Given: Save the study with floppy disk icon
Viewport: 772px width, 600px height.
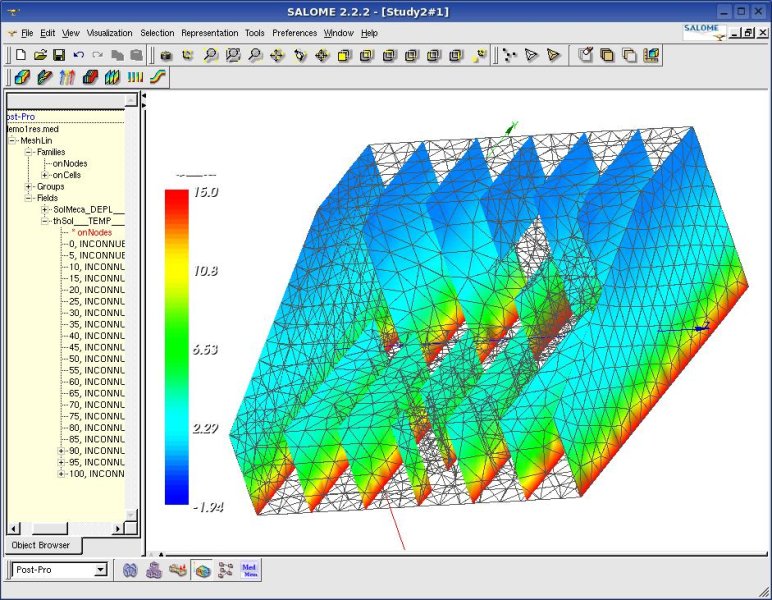Looking at the screenshot, I should pyautogui.click(x=59, y=55).
